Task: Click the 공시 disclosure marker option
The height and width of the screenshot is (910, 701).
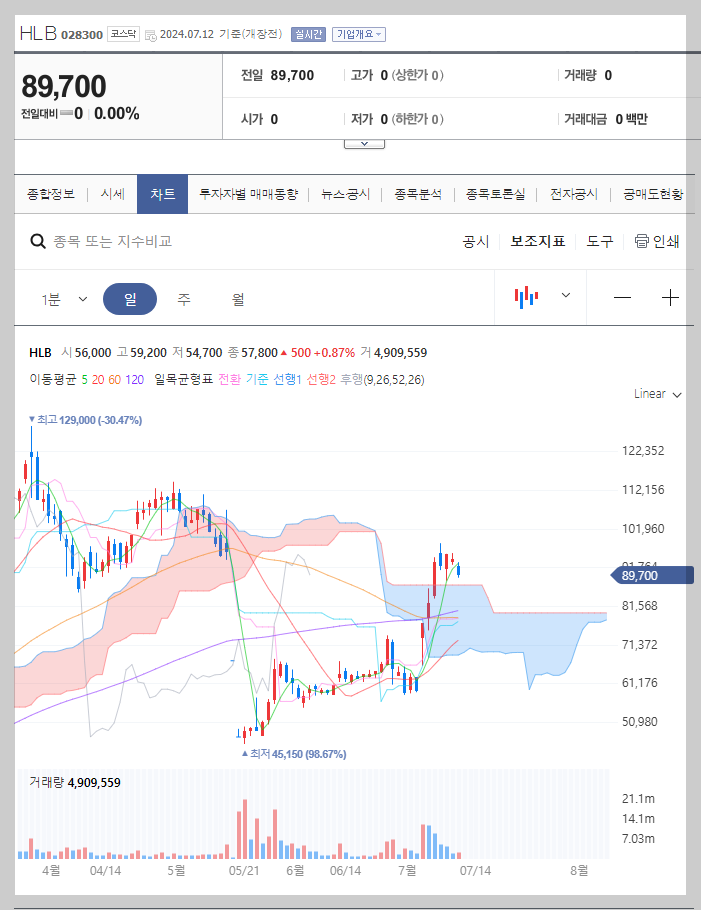Action: click(475, 241)
